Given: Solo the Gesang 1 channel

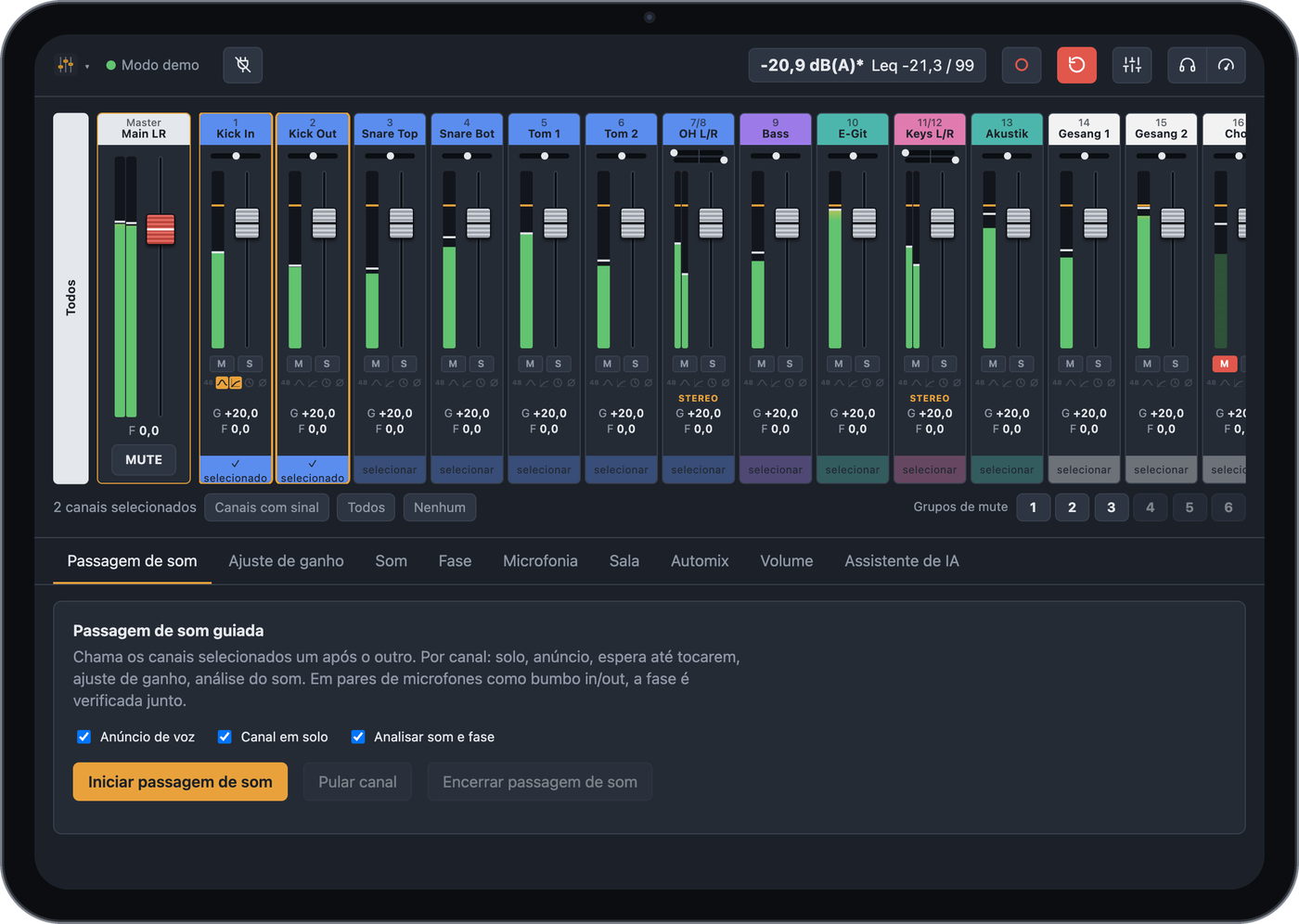Looking at the screenshot, I should pos(1098,364).
